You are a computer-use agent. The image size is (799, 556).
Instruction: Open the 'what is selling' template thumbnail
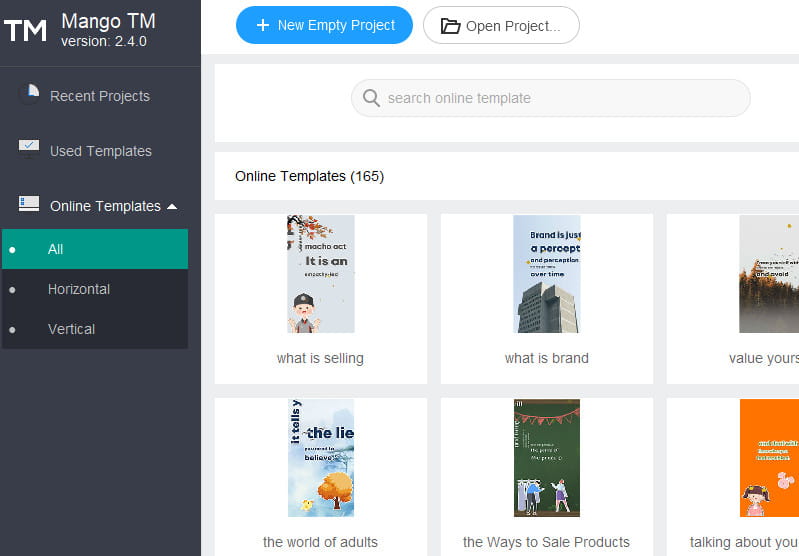click(321, 274)
